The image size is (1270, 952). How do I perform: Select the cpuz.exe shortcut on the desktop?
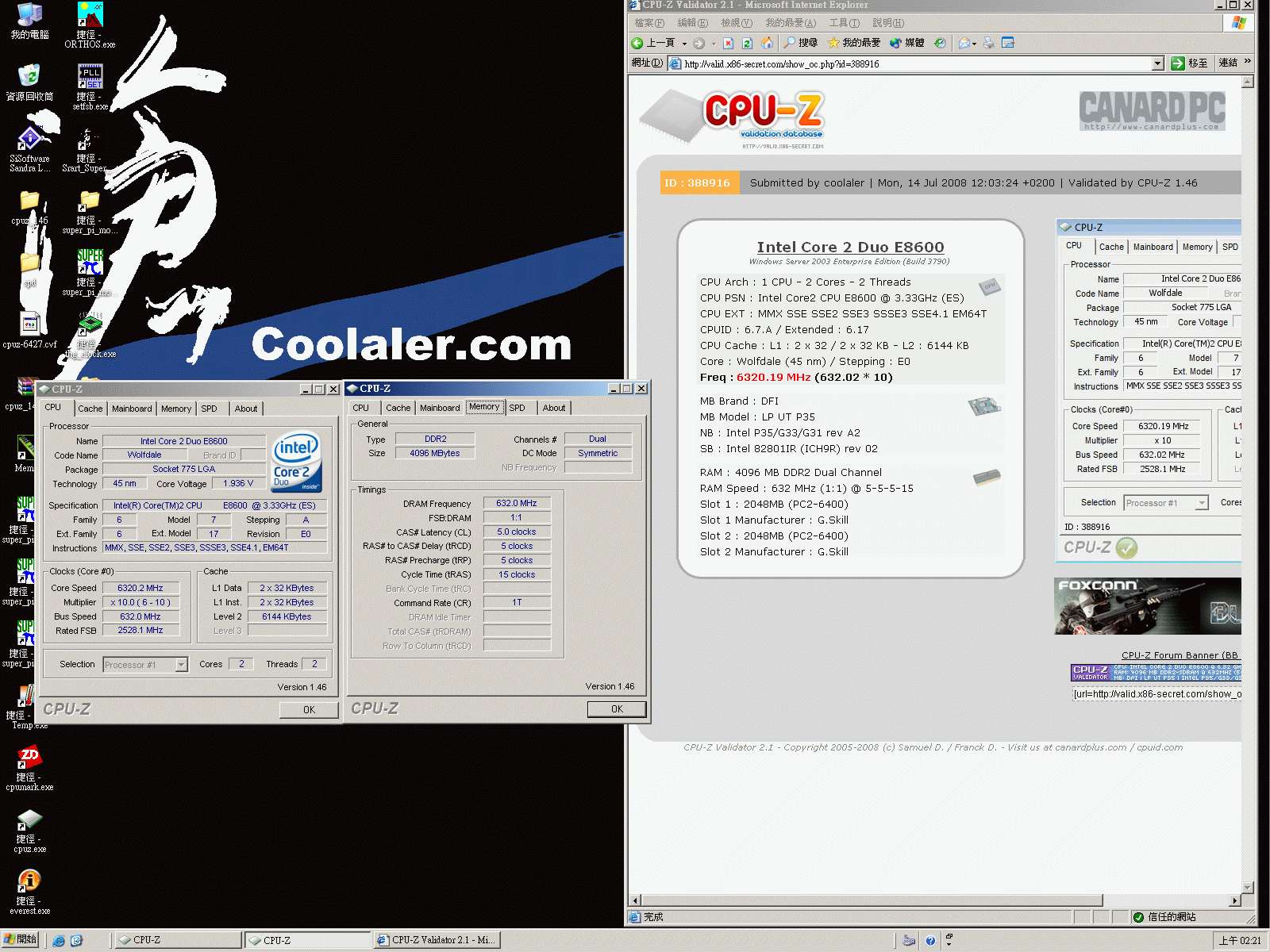[x=29, y=830]
